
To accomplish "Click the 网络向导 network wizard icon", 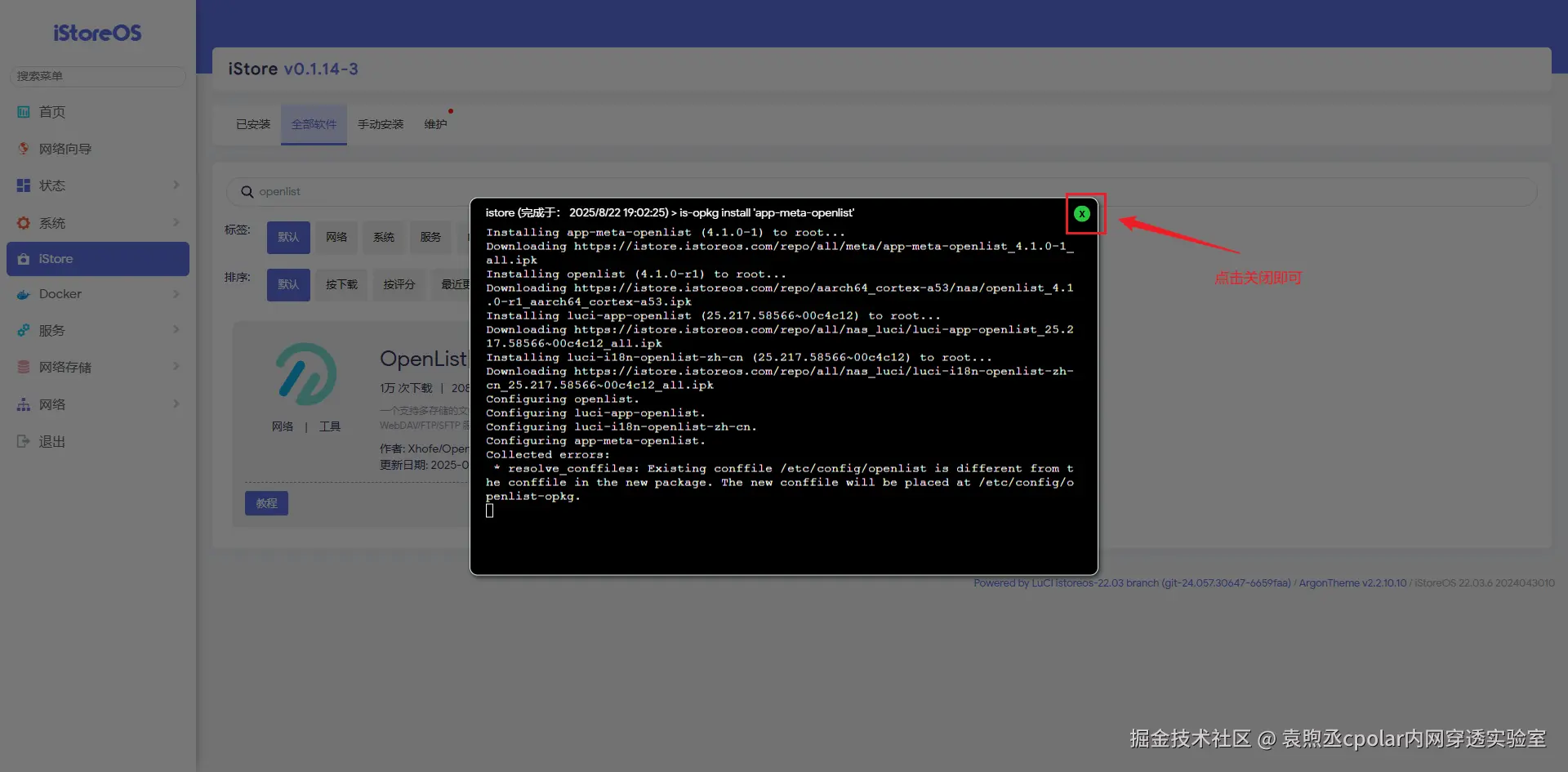I will 24,149.
